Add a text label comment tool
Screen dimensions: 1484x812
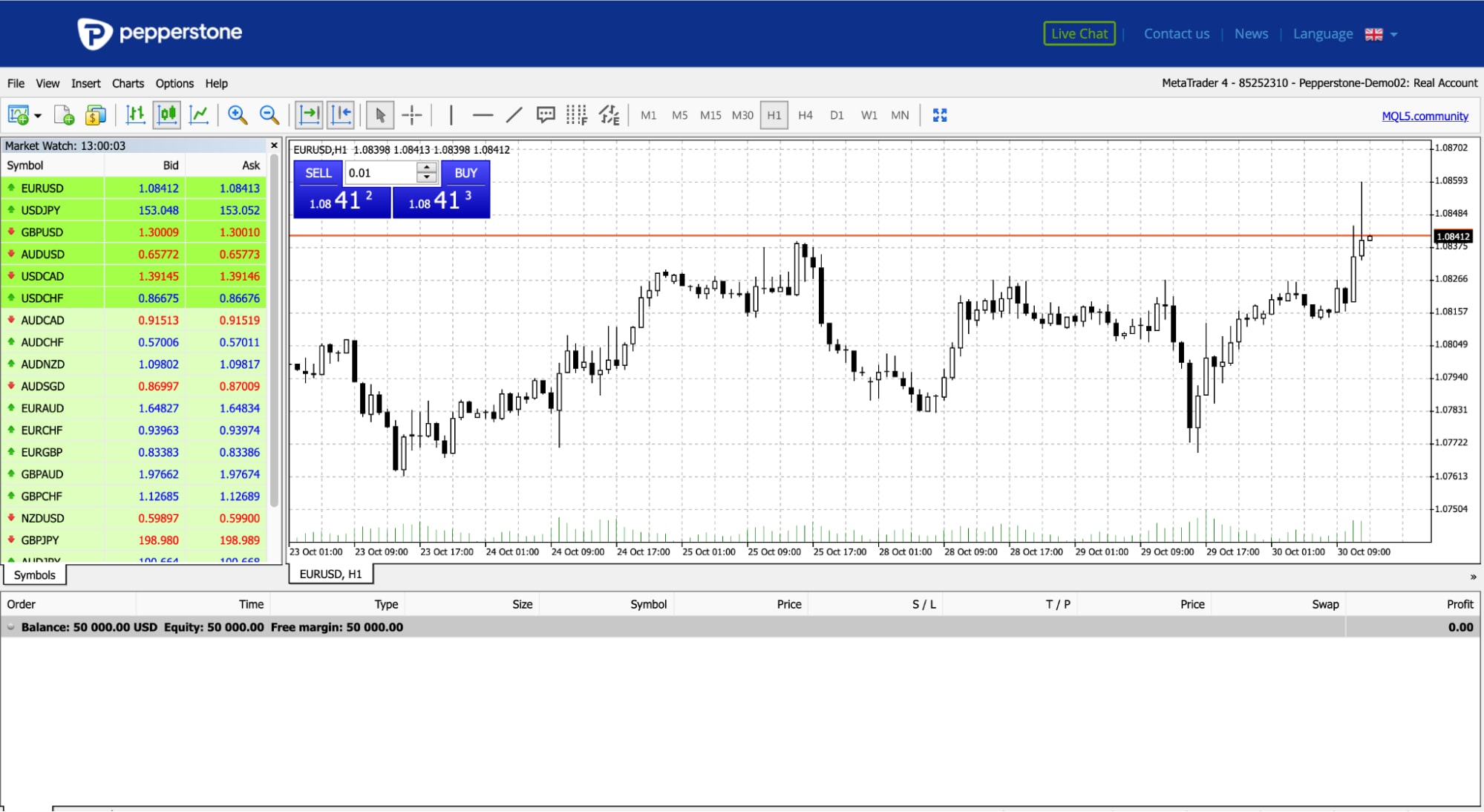pos(546,115)
